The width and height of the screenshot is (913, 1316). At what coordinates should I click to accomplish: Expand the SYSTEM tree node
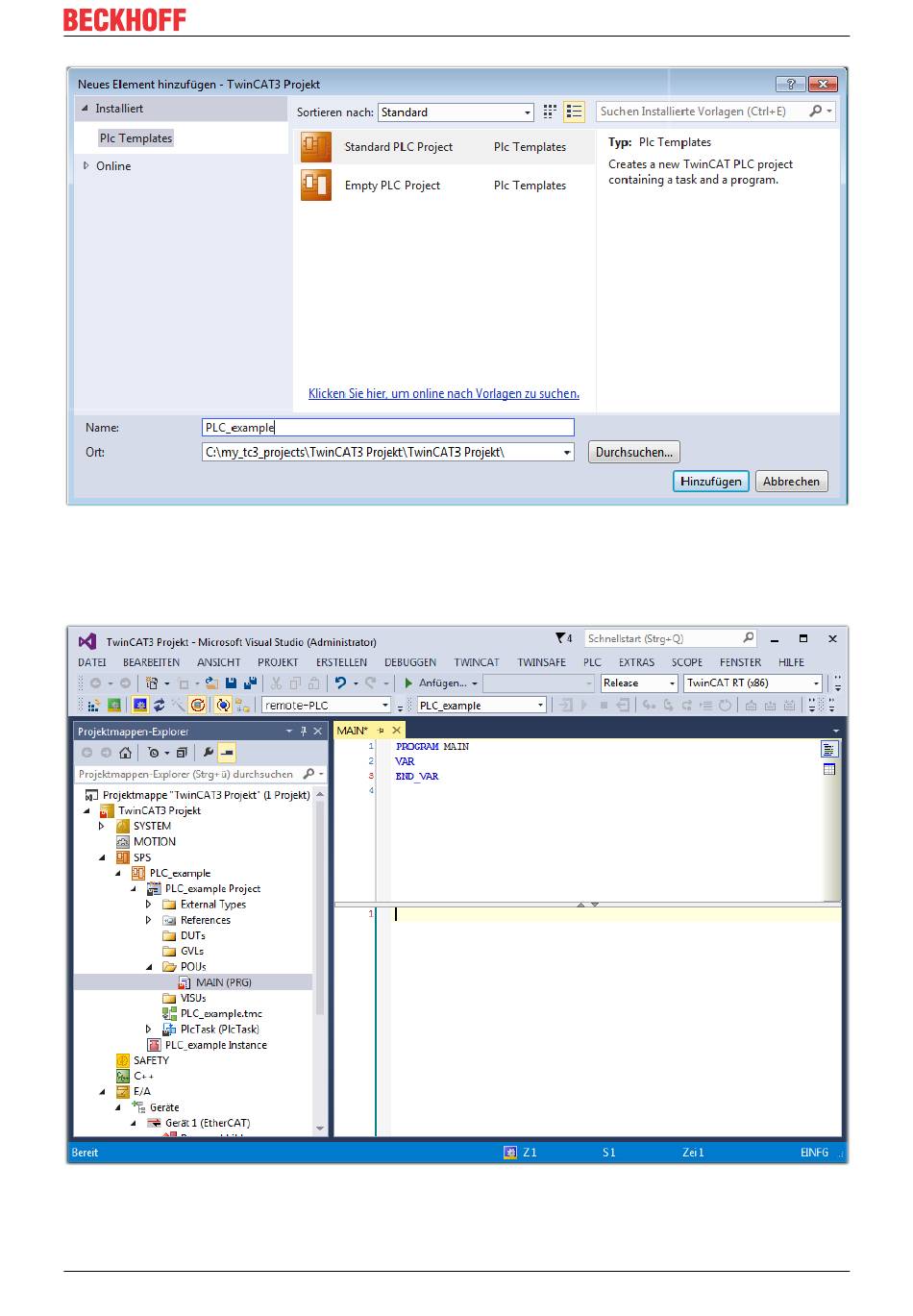(x=101, y=826)
